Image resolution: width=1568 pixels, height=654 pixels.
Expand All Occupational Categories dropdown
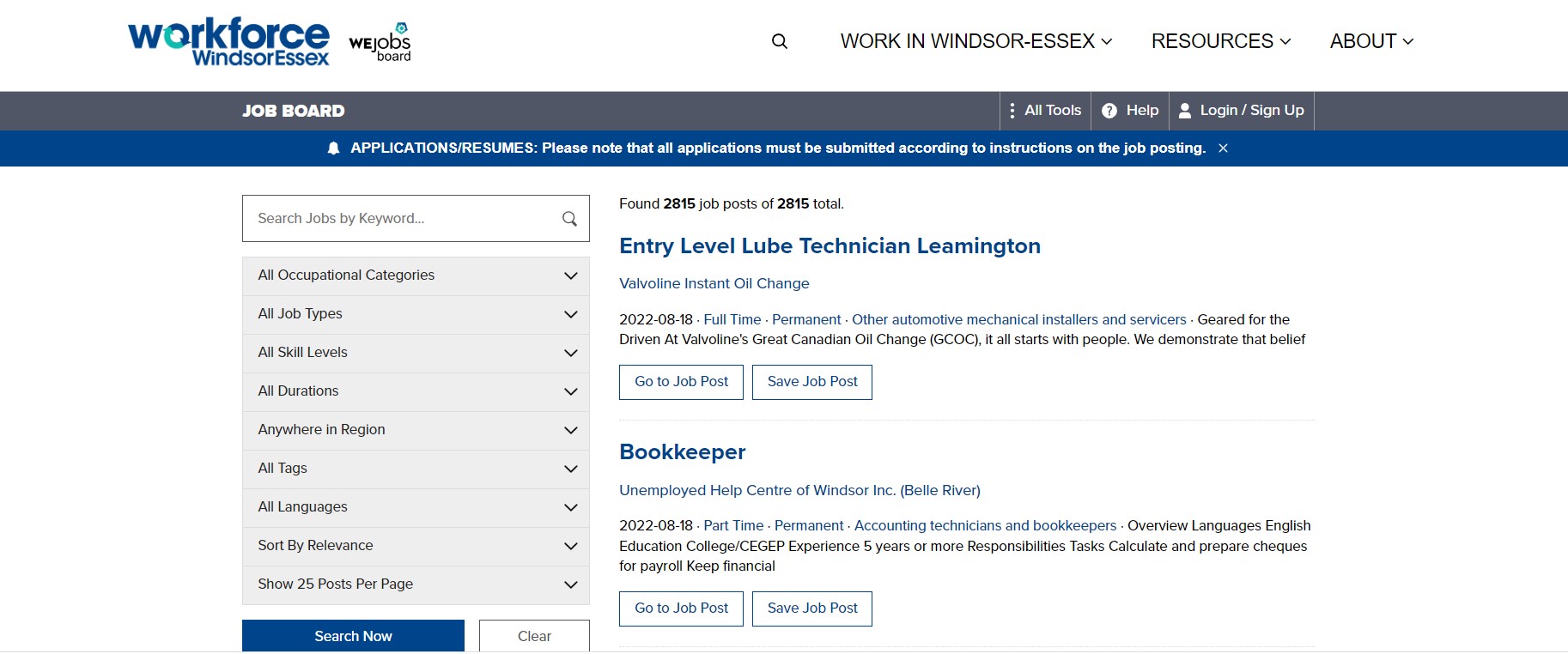pos(416,276)
